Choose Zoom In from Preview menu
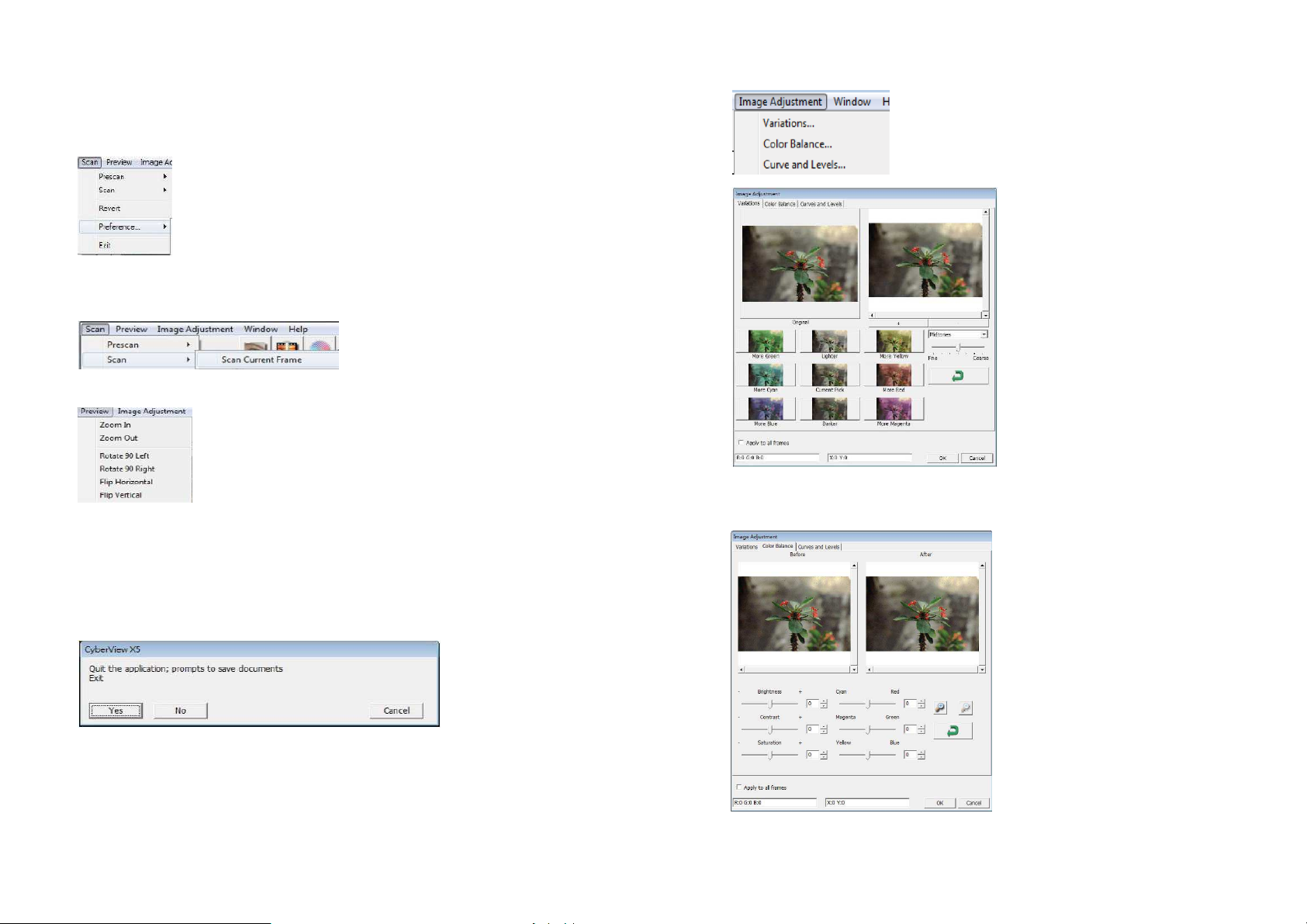 (x=115, y=425)
